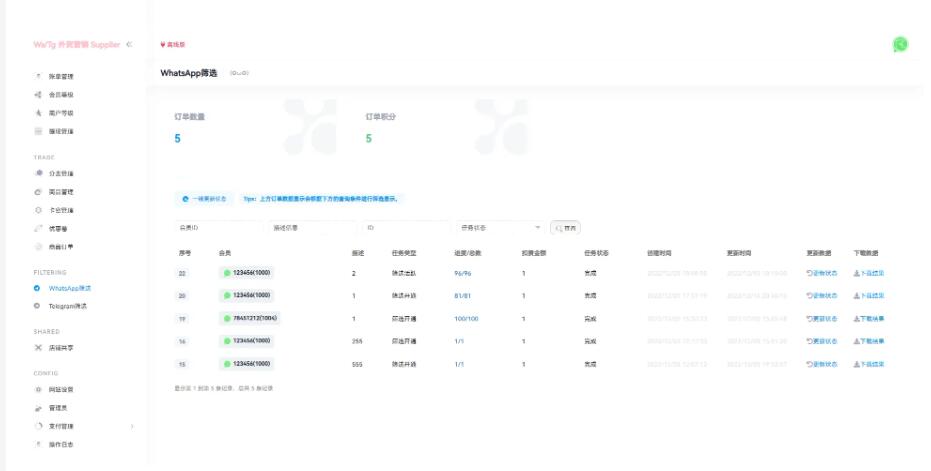931x471 pixels.
Task: Click the icon beside 商品管理
Action: (38, 192)
